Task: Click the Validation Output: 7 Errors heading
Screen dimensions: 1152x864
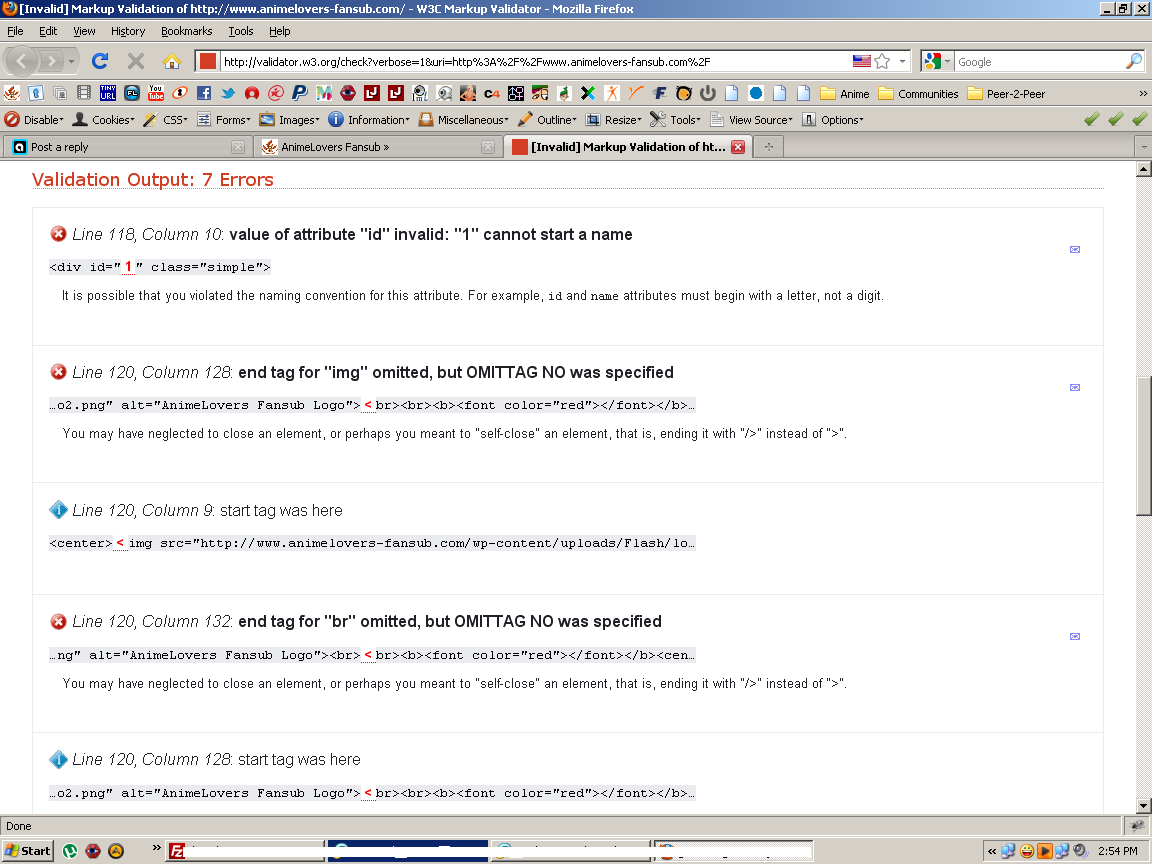Action: point(153,179)
